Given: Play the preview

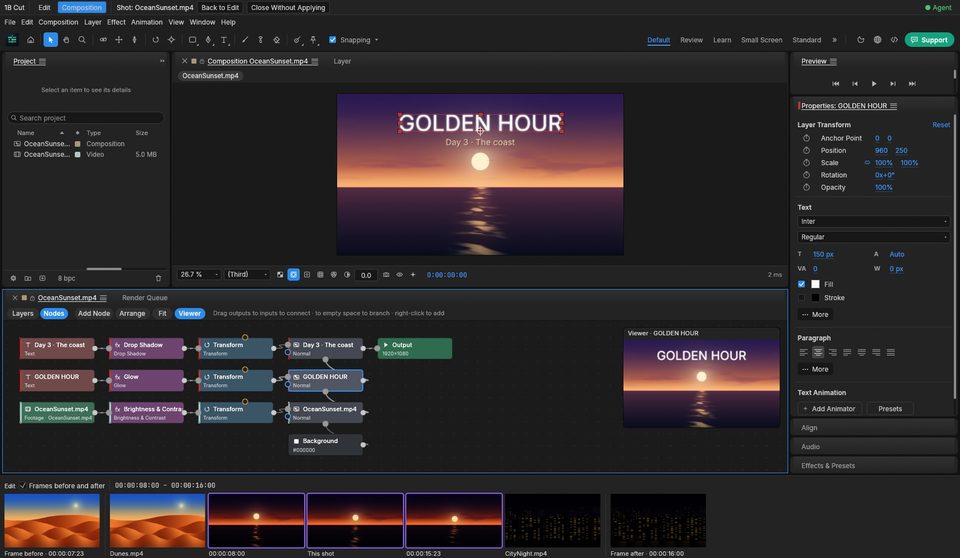Looking at the screenshot, I should [x=874, y=84].
